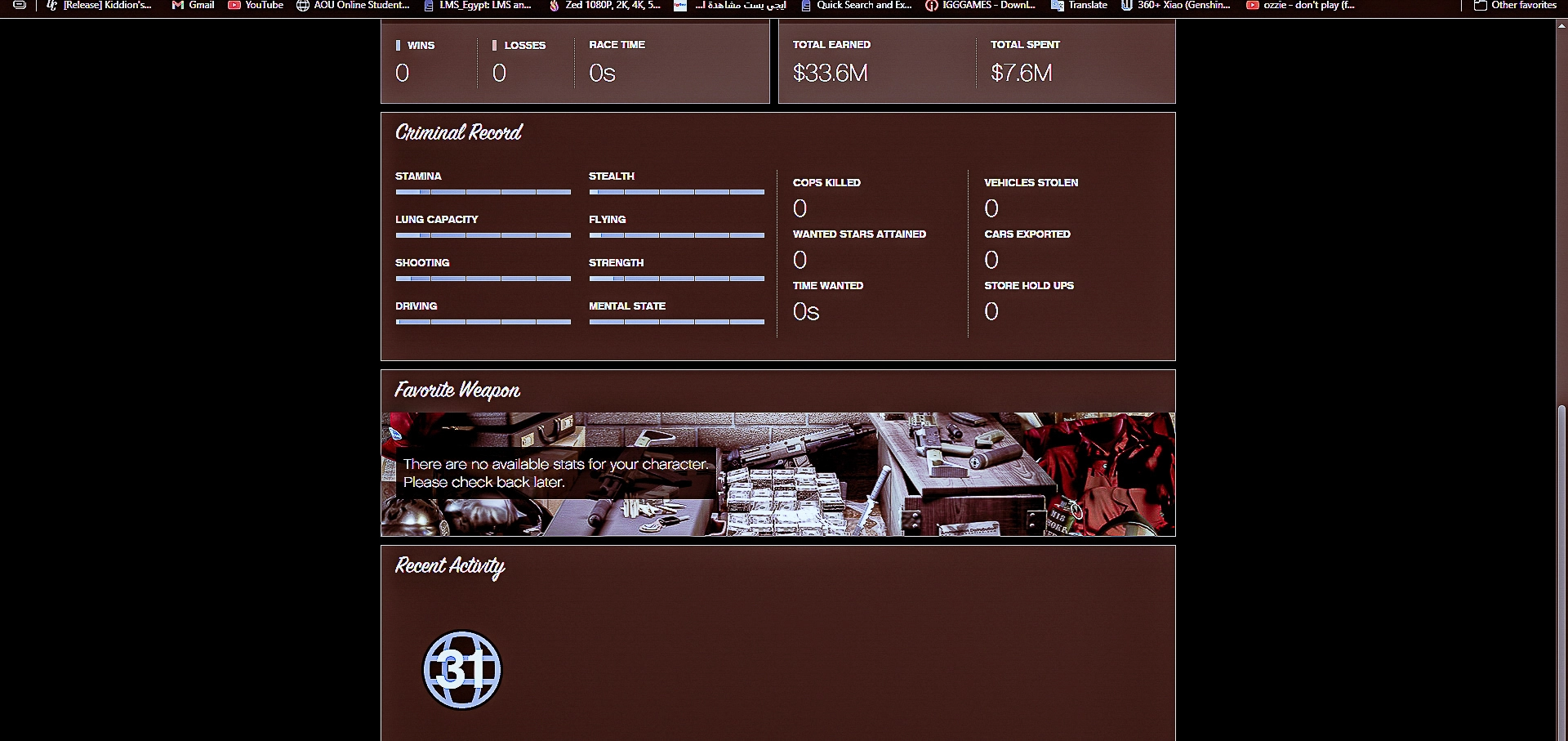Click the no available stats message
1568x741 pixels.
(555, 473)
